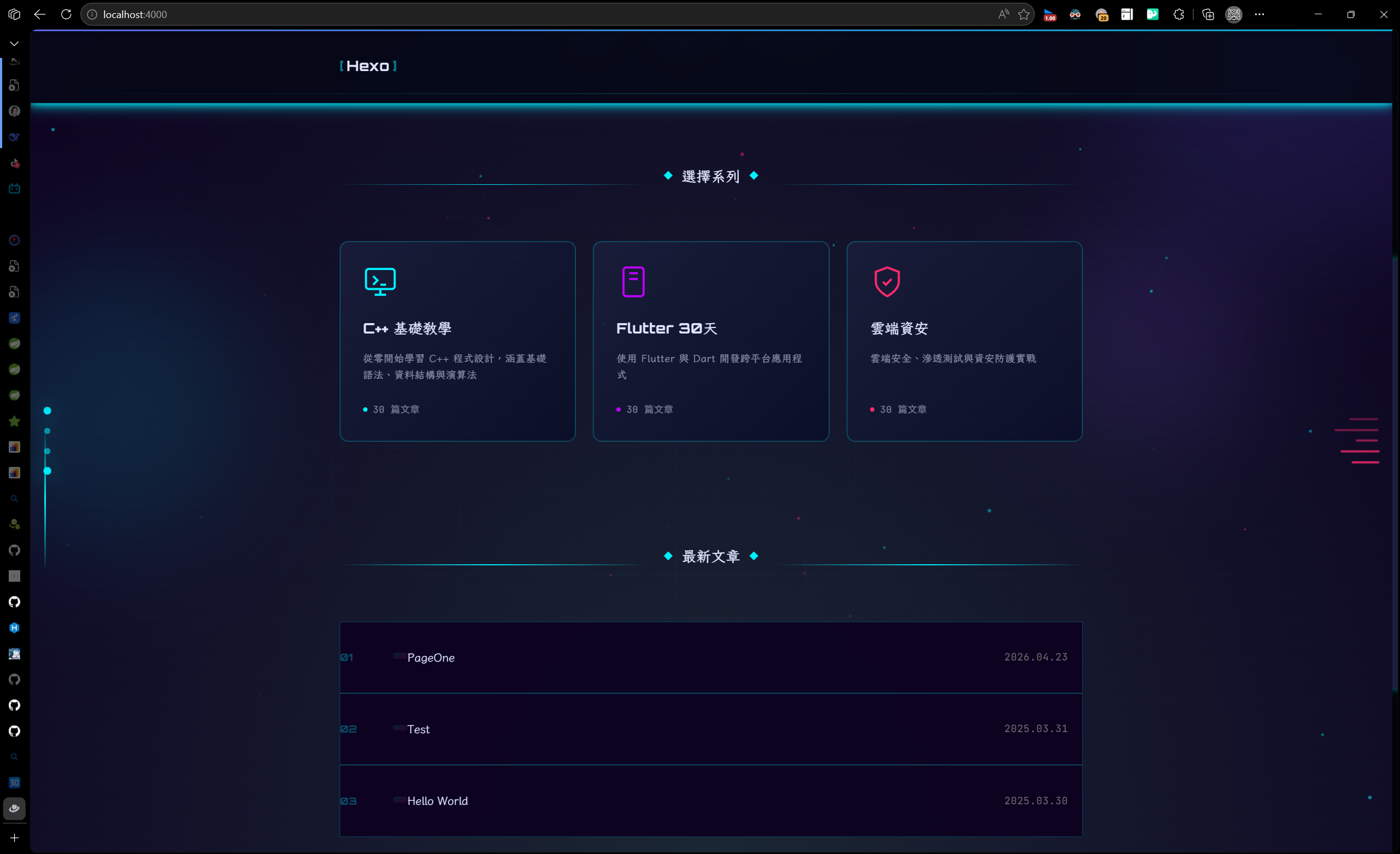Click the C++ terminal monitor icon
The width and height of the screenshot is (1400, 854).
380,282
